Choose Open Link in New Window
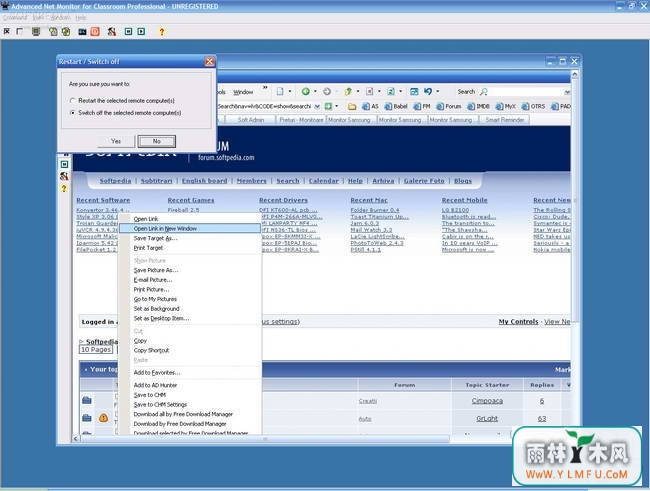650x491 pixels. click(190, 228)
